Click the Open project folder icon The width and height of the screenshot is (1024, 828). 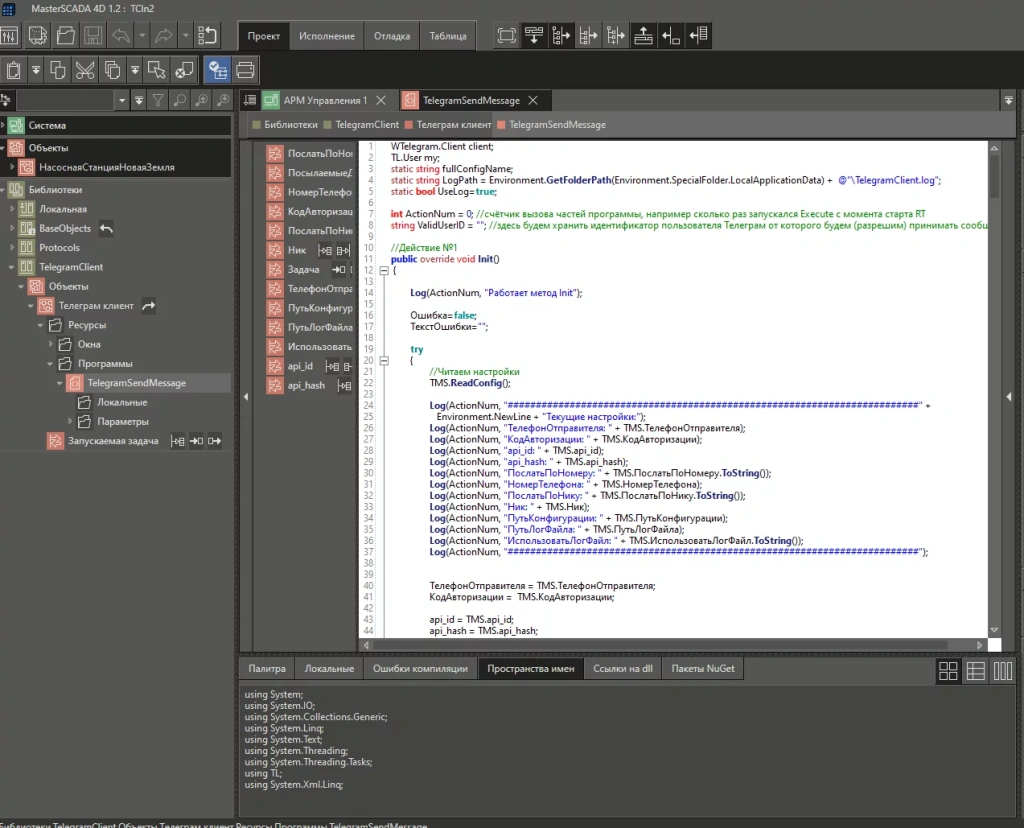pos(66,36)
